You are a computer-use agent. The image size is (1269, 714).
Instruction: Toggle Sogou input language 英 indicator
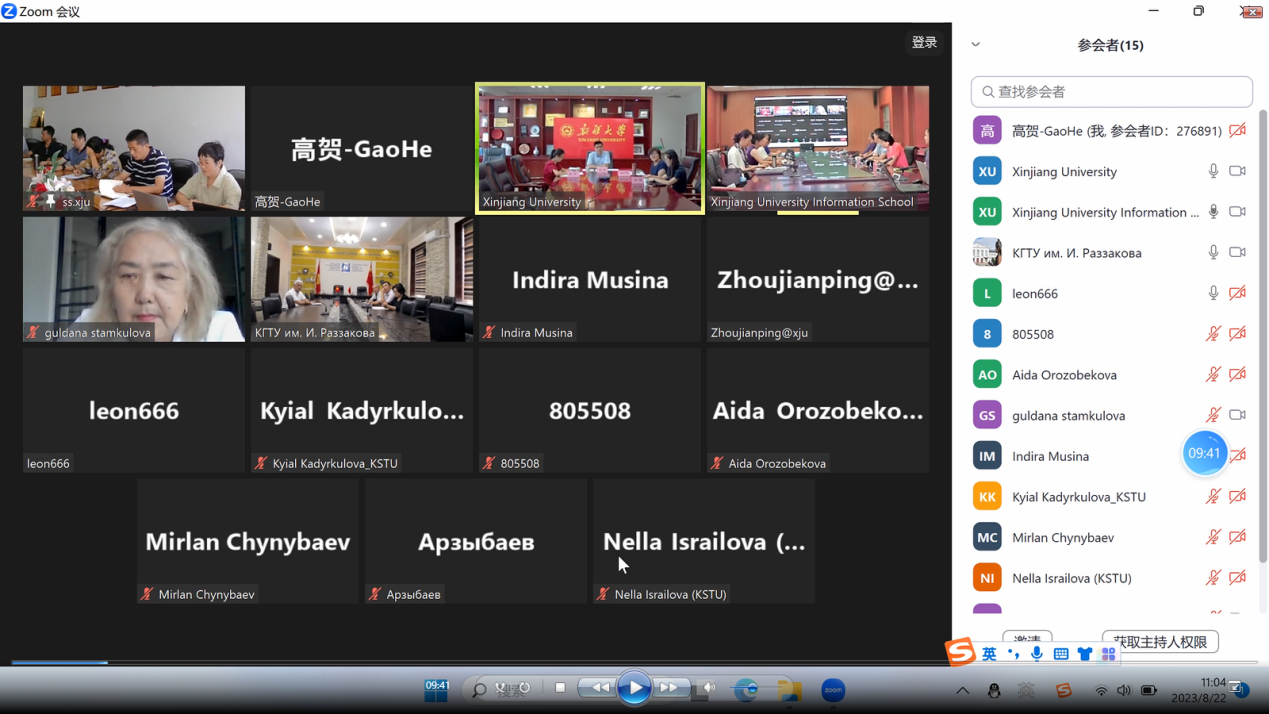coord(989,654)
